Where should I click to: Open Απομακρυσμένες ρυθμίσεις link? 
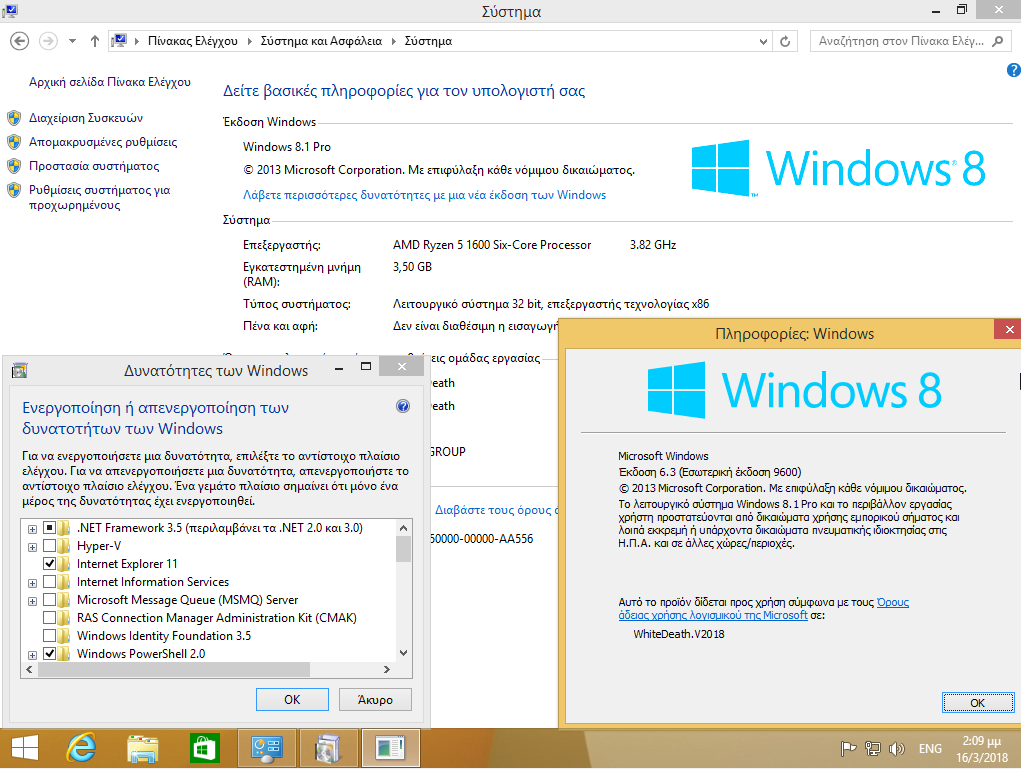pos(103,142)
